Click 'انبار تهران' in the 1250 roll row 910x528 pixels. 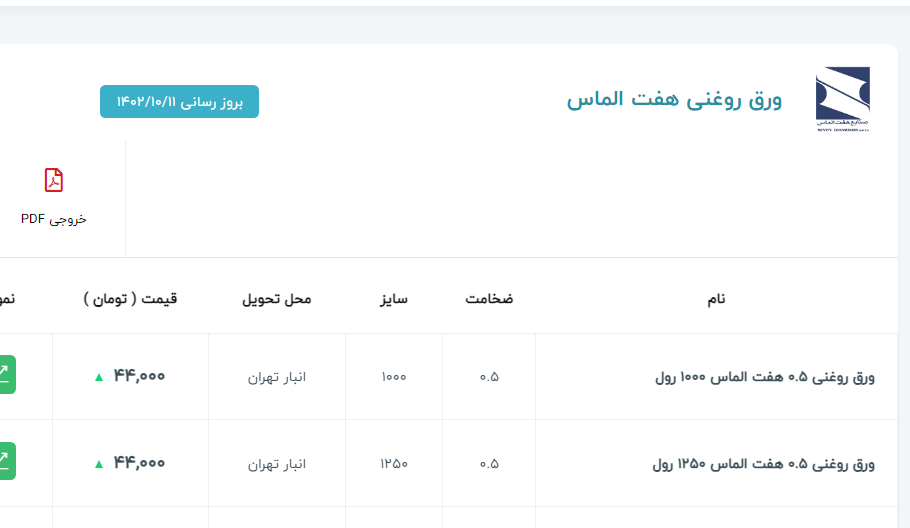tap(277, 464)
